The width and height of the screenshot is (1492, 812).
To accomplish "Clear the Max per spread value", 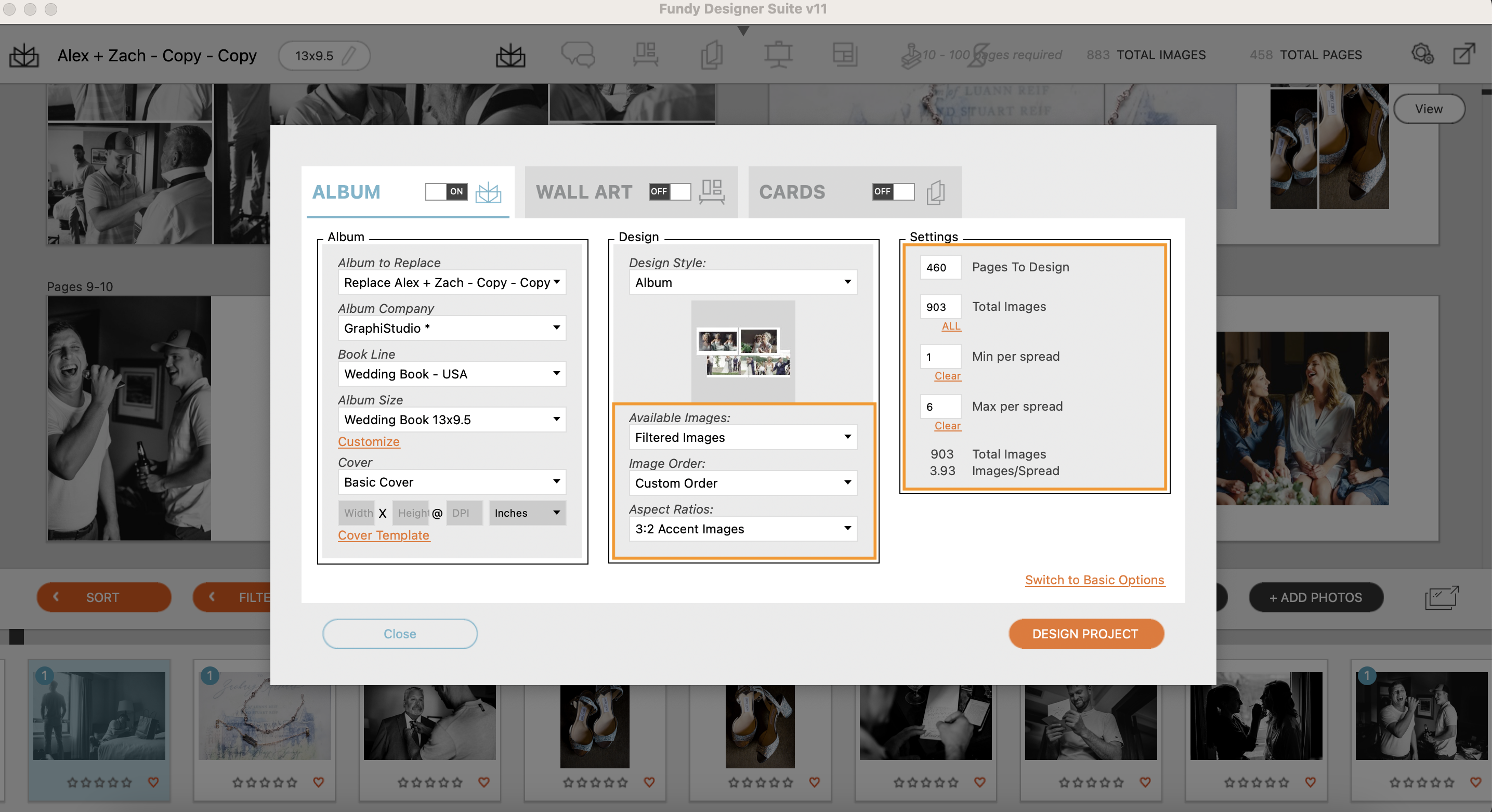I will (x=948, y=426).
